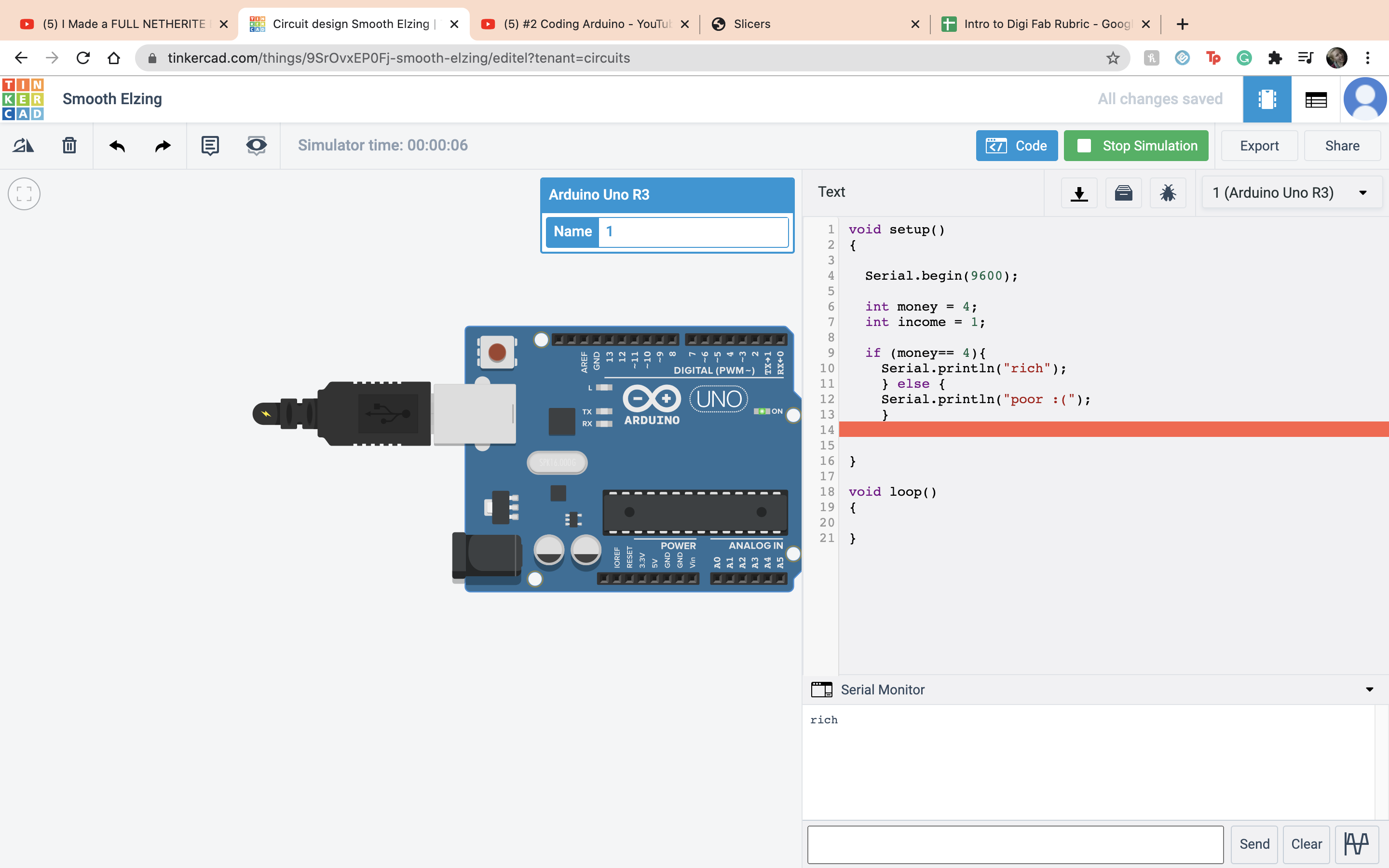
Task: Open the user profile avatar
Action: coord(1365,99)
